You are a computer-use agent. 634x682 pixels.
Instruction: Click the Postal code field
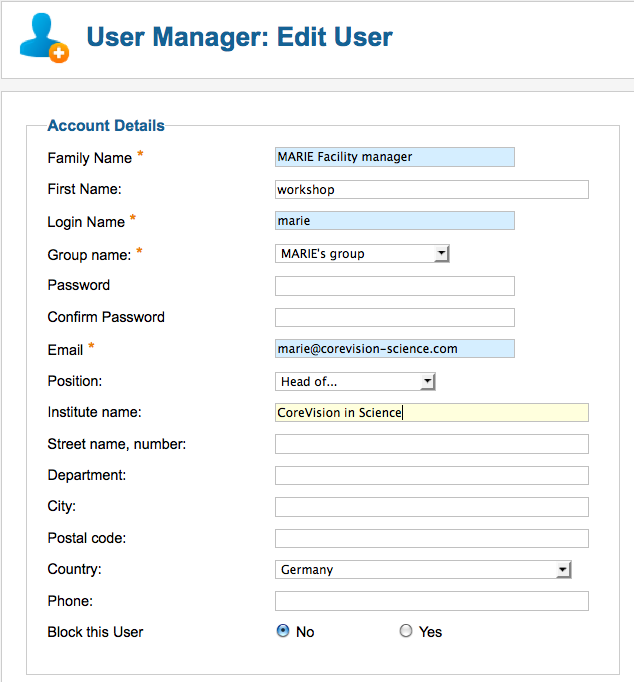tap(432, 538)
